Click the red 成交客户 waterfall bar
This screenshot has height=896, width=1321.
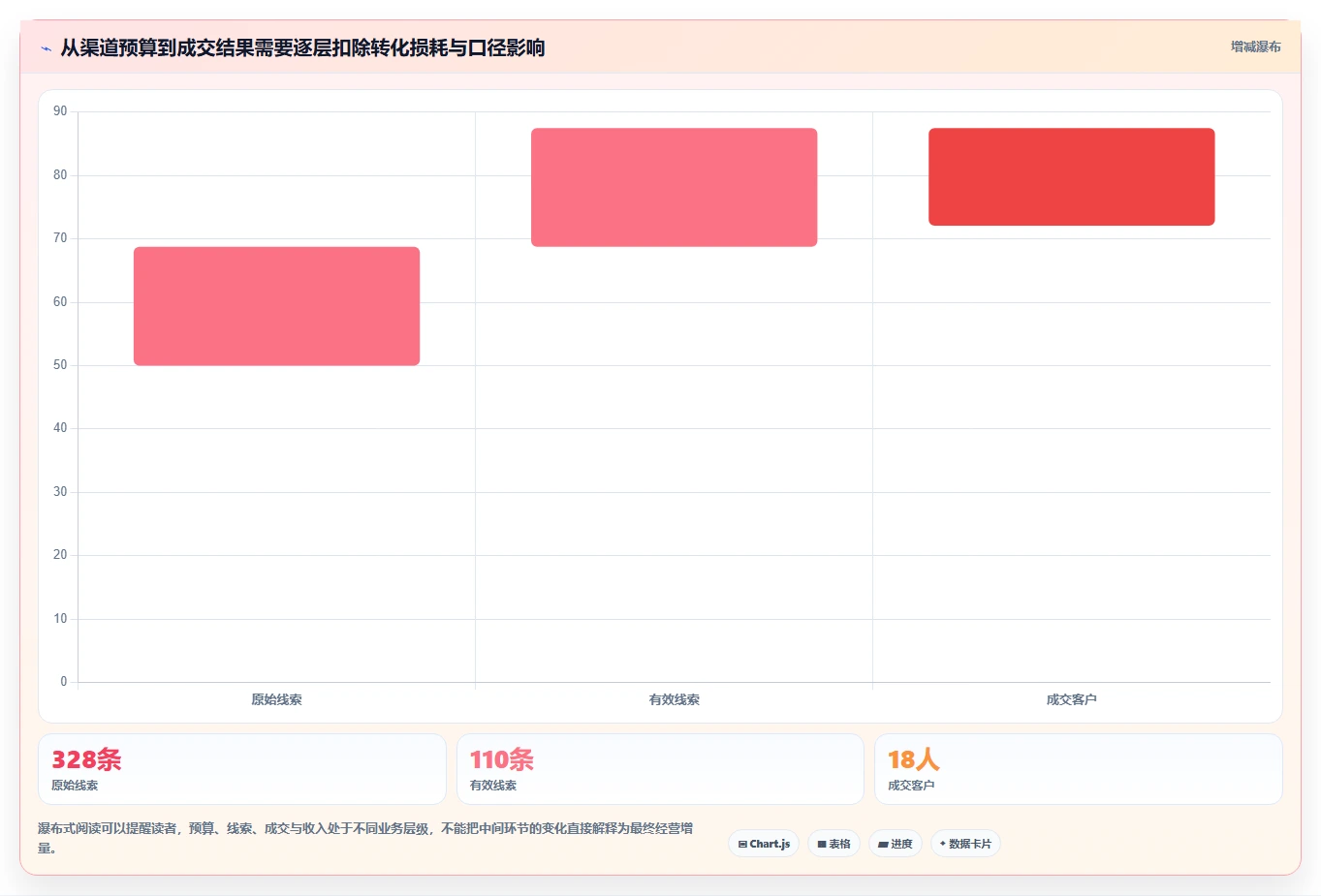1072,177
